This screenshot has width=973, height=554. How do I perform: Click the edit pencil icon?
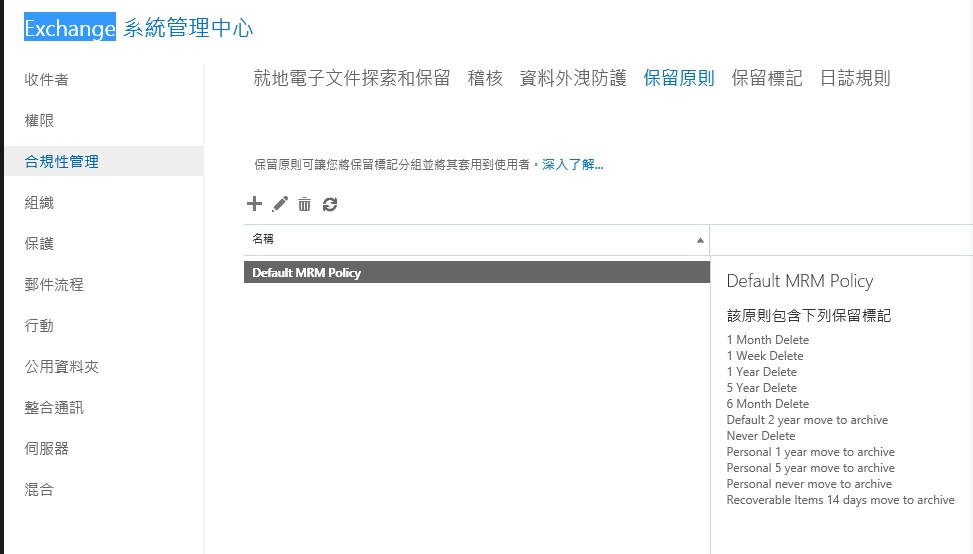pos(280,203)
